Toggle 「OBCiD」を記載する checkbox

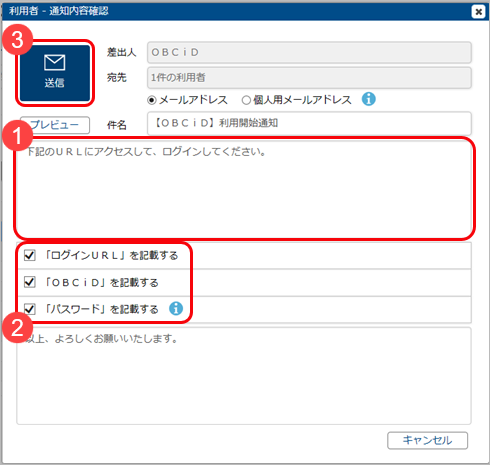[30, 282]
